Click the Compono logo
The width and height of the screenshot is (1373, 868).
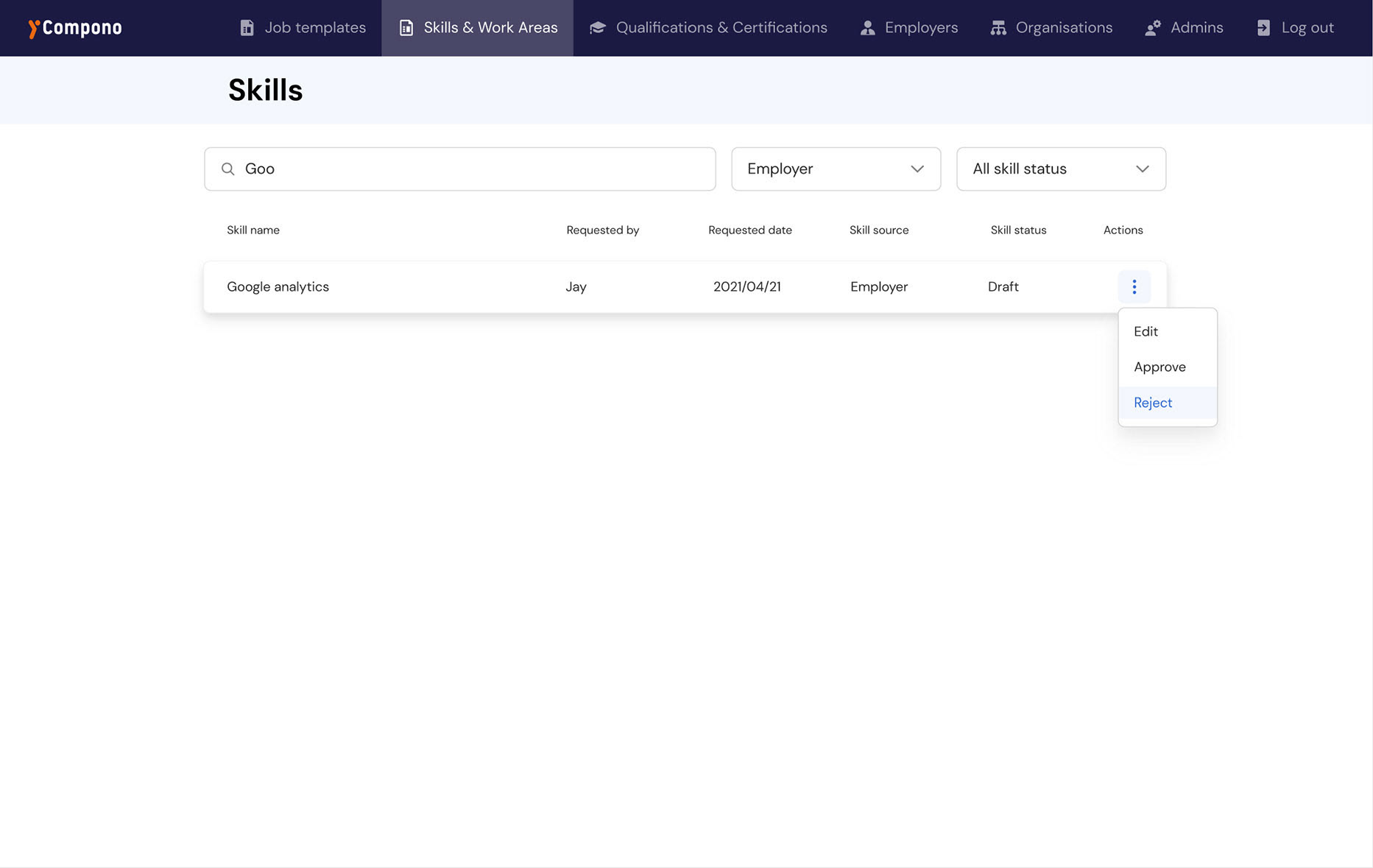[75, 28]
